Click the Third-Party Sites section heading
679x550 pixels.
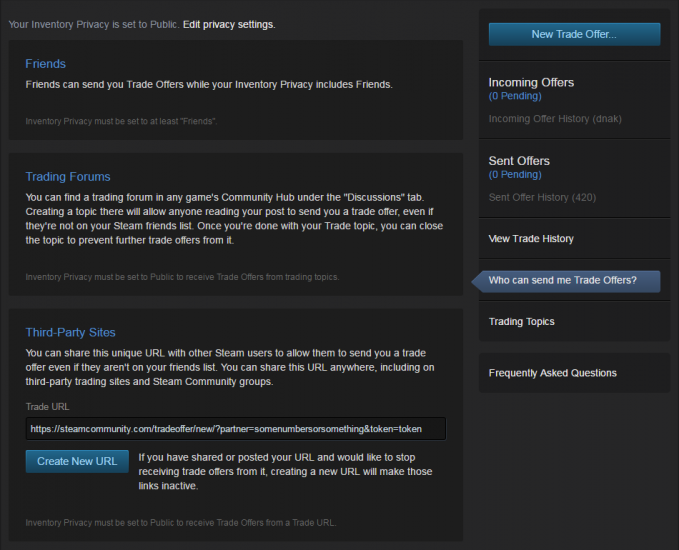click(70, 332)
